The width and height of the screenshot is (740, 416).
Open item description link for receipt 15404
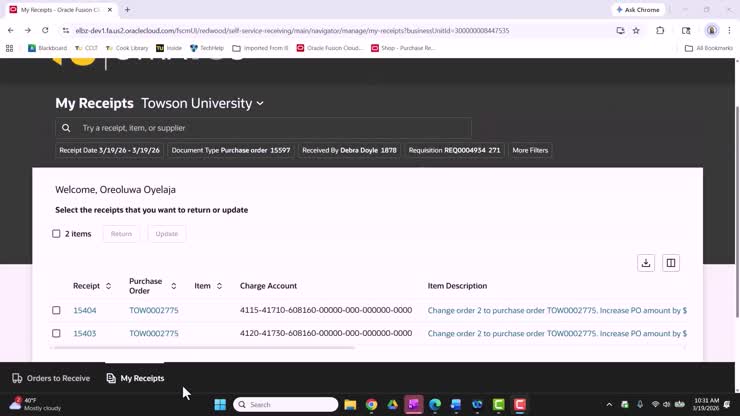pos(557,310)
